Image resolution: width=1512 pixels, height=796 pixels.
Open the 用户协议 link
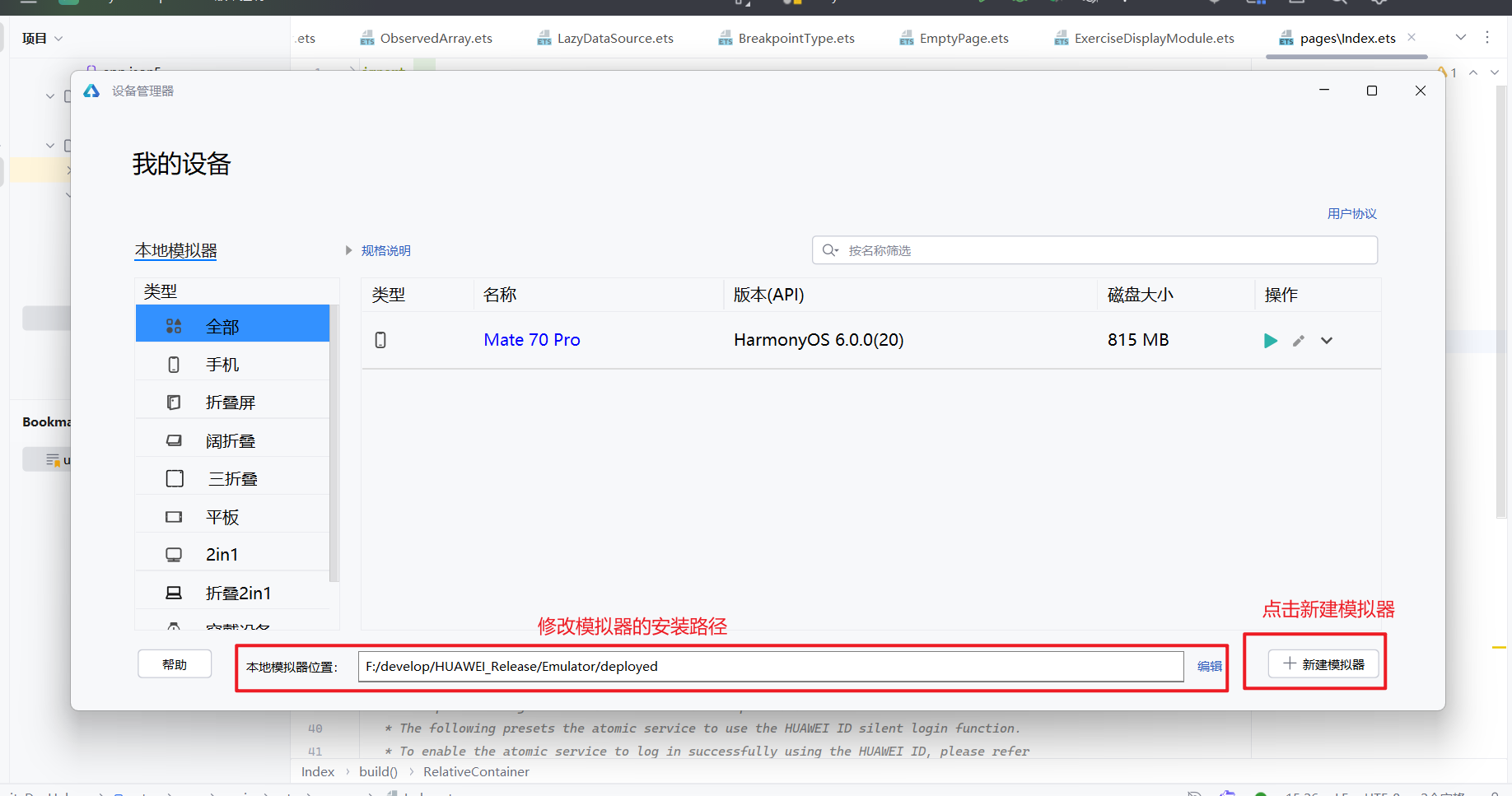pyautogui.click(x=1352, y=214)
